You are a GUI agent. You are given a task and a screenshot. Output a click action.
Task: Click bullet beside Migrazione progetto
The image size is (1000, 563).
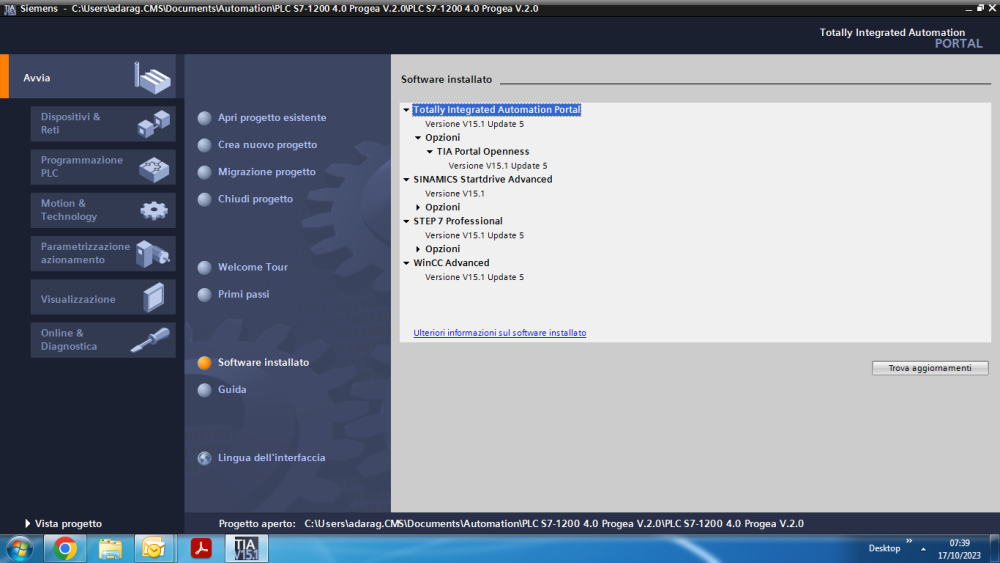204,172
